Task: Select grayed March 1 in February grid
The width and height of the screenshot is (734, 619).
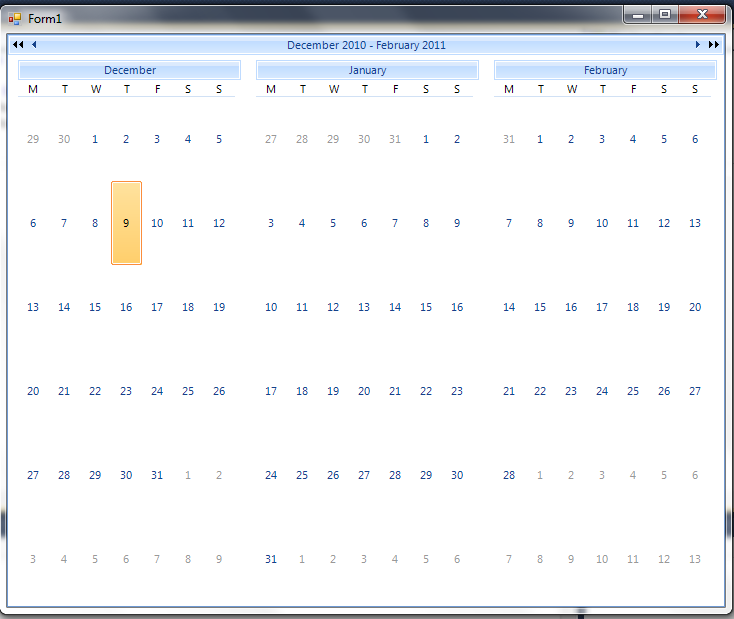Action: pyautogui.click(x=540, y=475)
